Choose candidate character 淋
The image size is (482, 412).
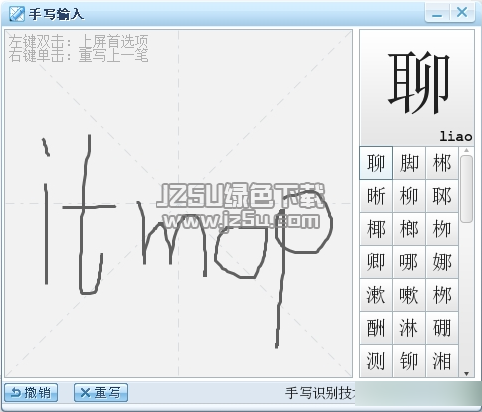click(x=409, y=328)
